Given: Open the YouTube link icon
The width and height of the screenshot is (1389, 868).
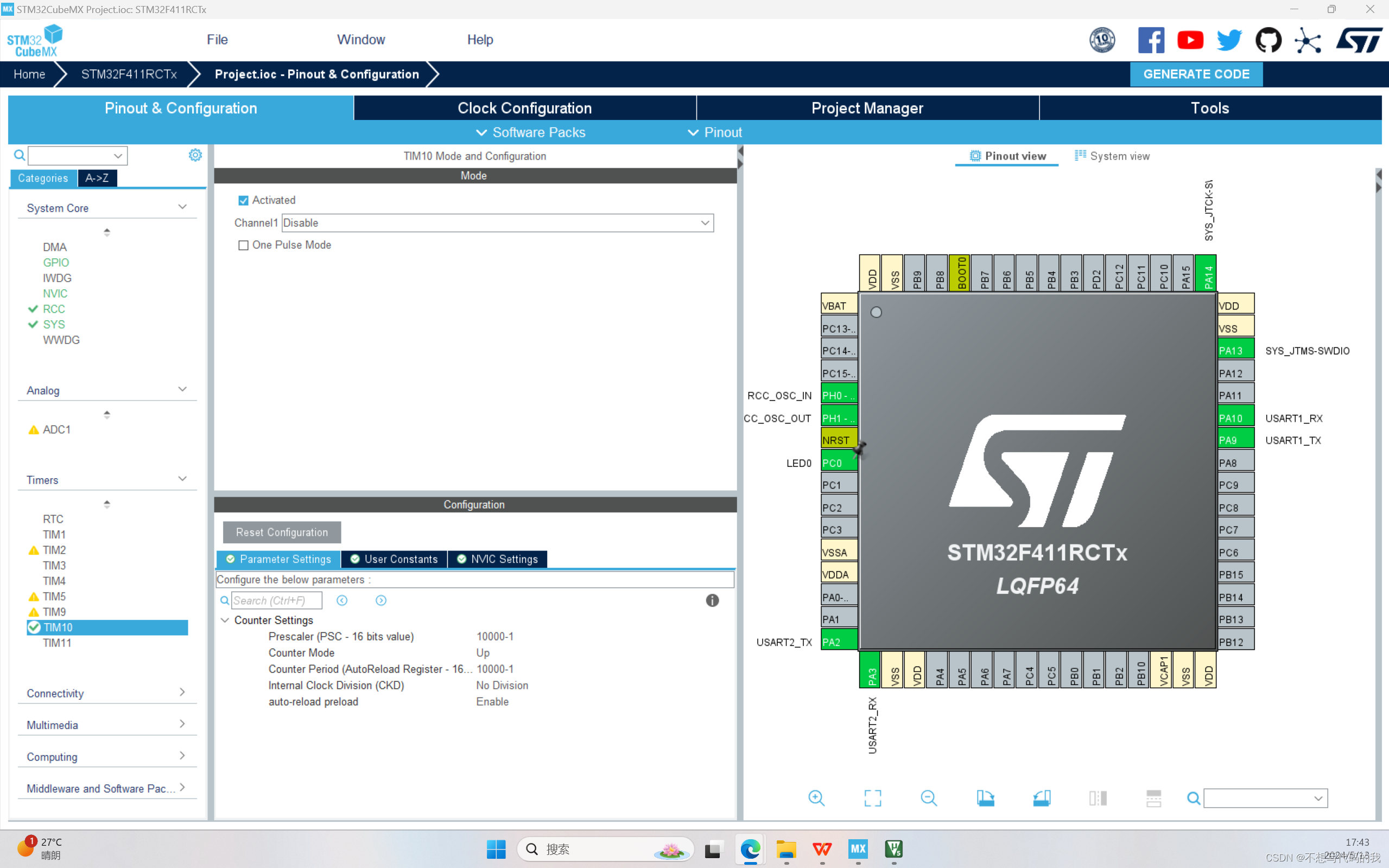Looking at the screenshot, I should [x=1190, y=40].
